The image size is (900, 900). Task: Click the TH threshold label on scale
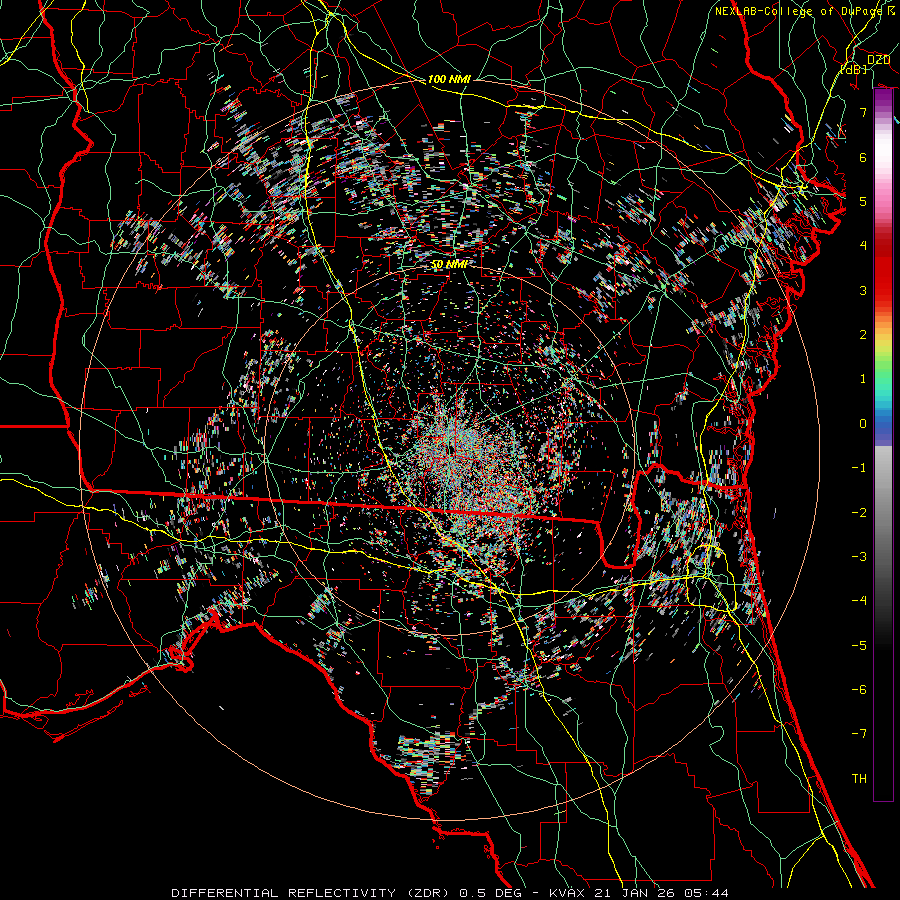(859, 779)
